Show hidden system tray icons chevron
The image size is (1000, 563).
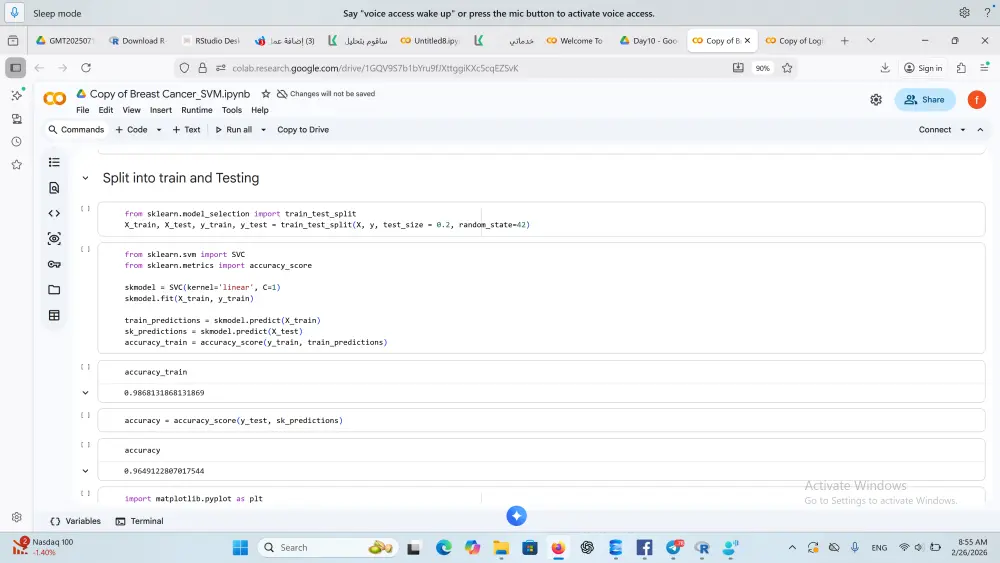792,548
